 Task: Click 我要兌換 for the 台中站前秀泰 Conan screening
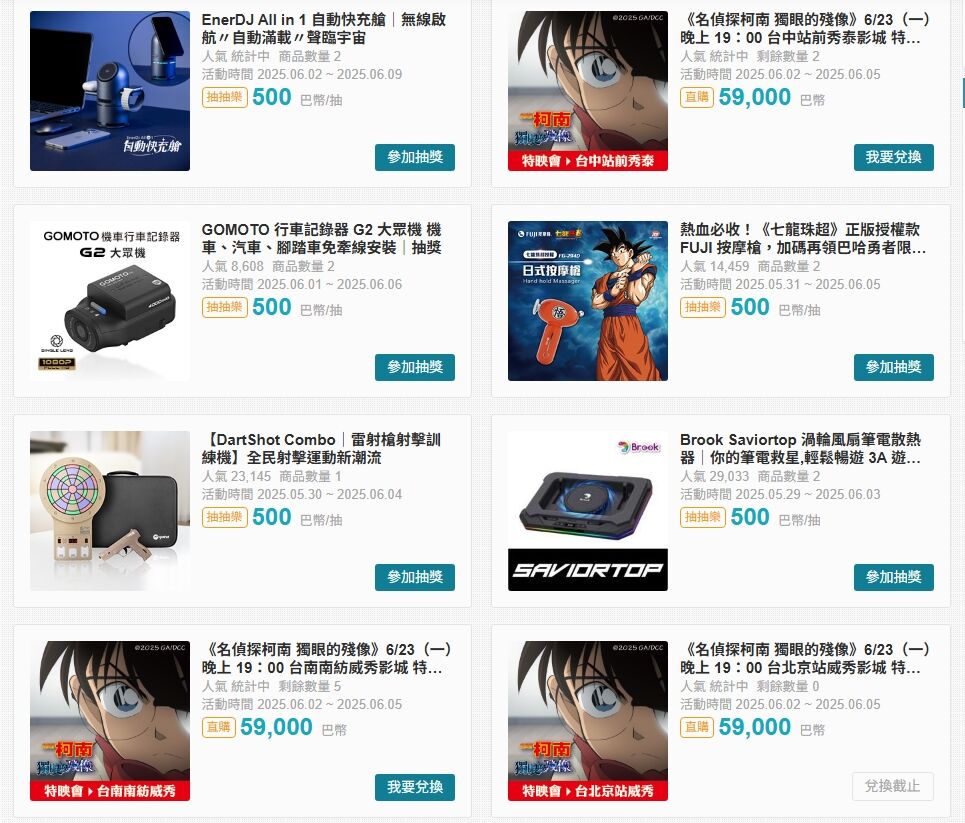(x=894, y=158)
